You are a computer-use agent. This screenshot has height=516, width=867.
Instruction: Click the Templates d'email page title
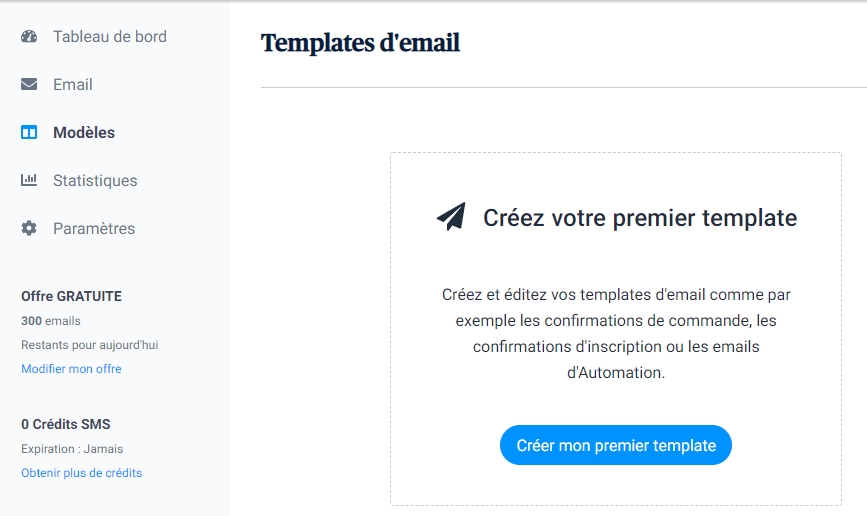point(360,43)
